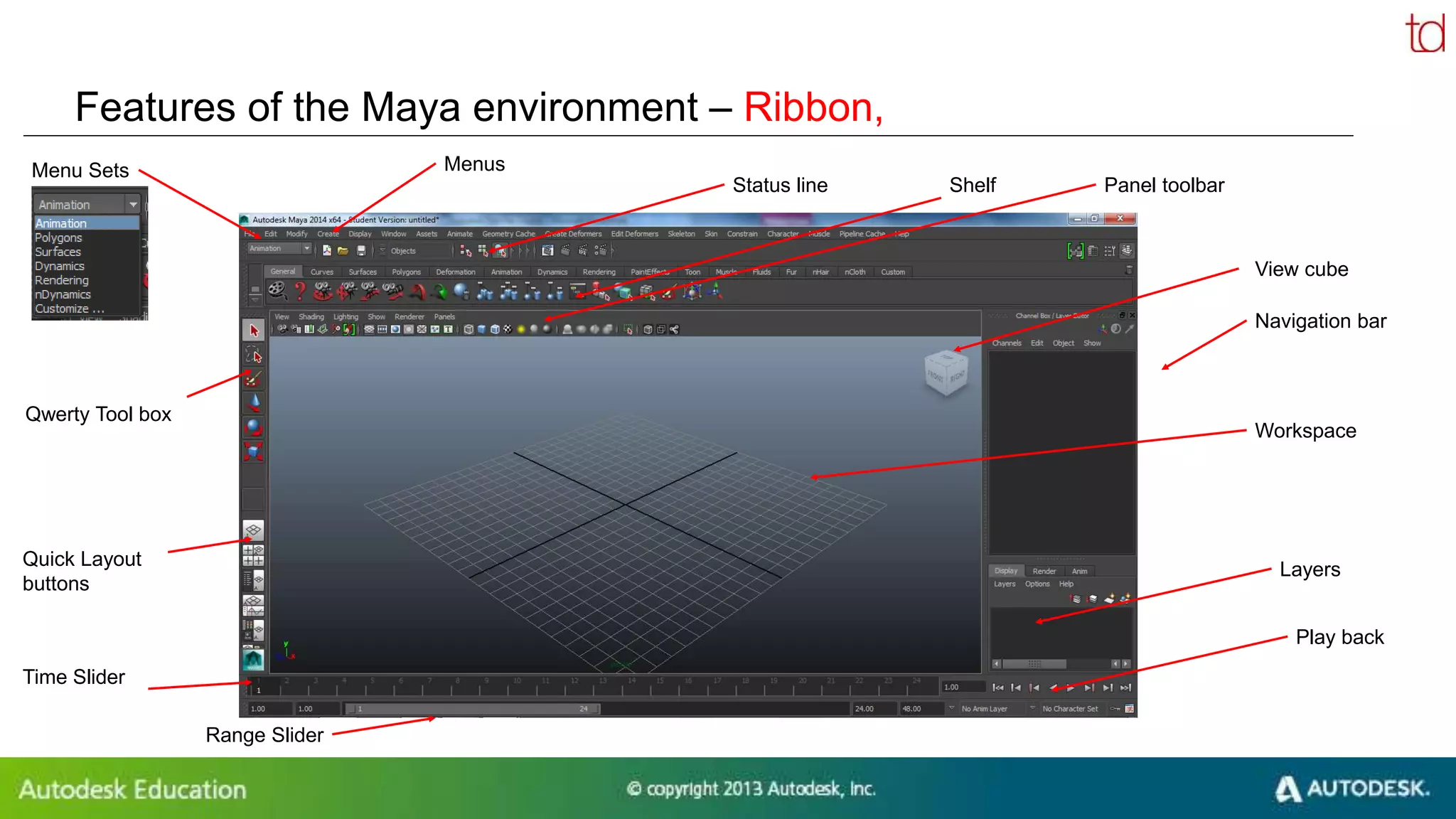Viewport: 1456px width, 819px height.
Task: Click the Open Scene folder icon
Action: (x=343, y=251)
